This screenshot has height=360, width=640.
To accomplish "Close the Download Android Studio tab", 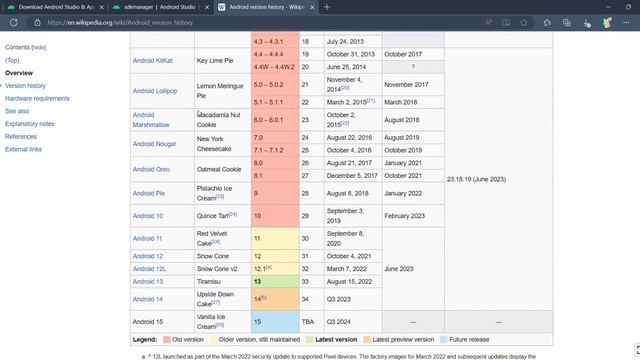I will (102, 7).
